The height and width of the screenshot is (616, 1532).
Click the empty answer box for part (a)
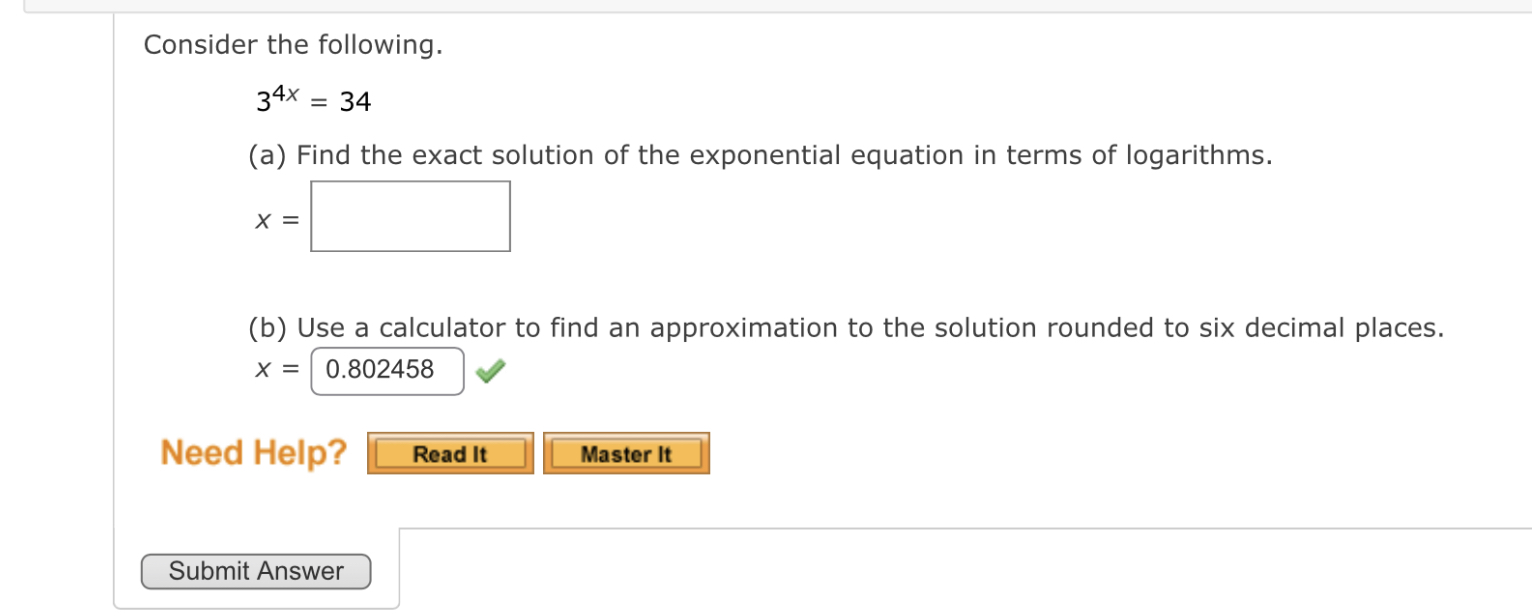click(410, 215)
